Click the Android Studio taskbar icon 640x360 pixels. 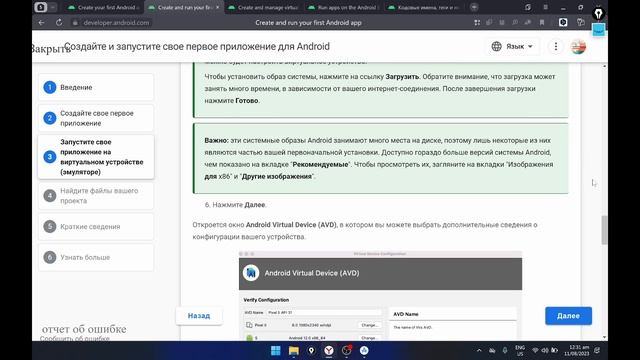coord(364,350)
